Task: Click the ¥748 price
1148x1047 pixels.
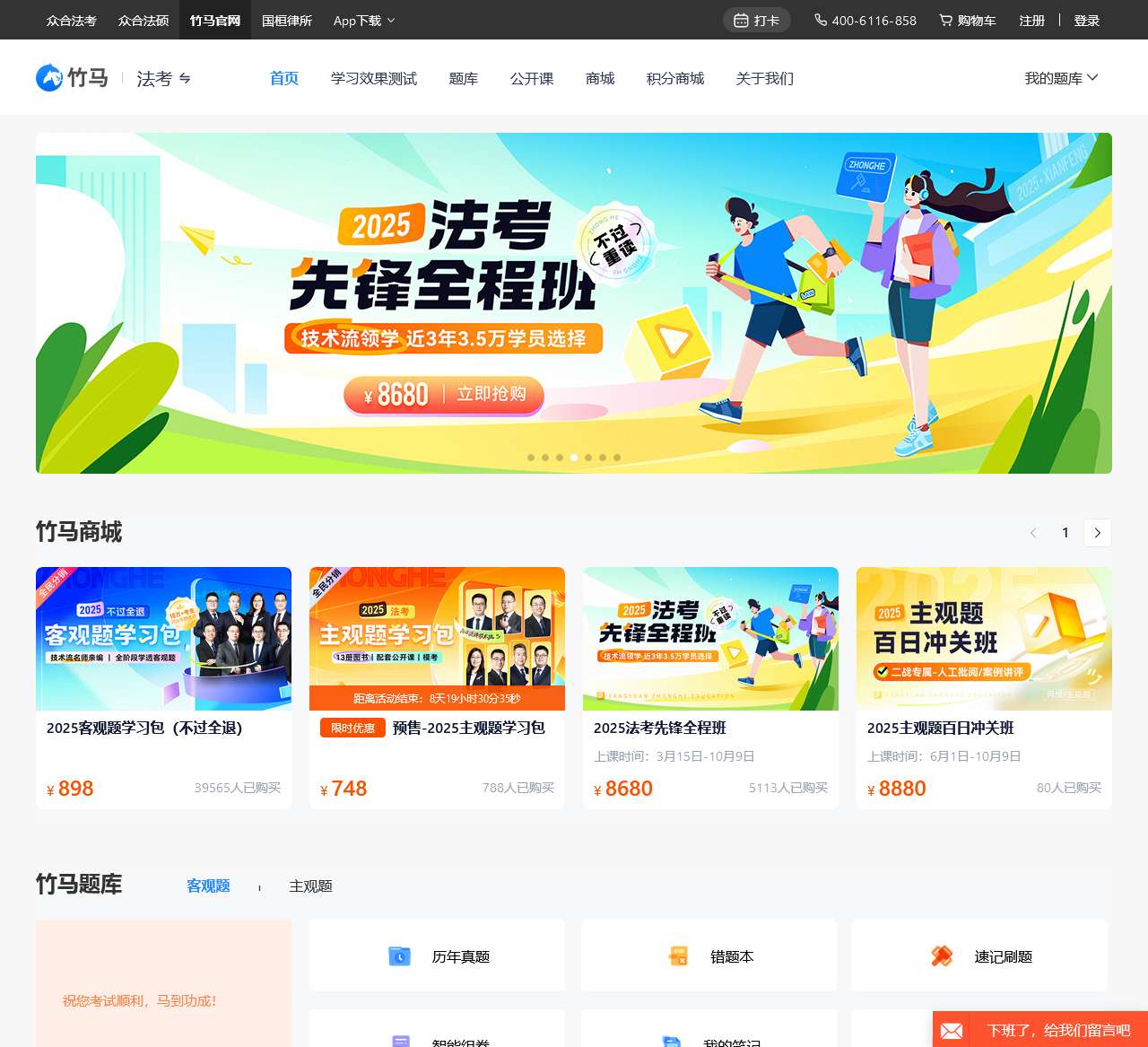Action: 344,789
